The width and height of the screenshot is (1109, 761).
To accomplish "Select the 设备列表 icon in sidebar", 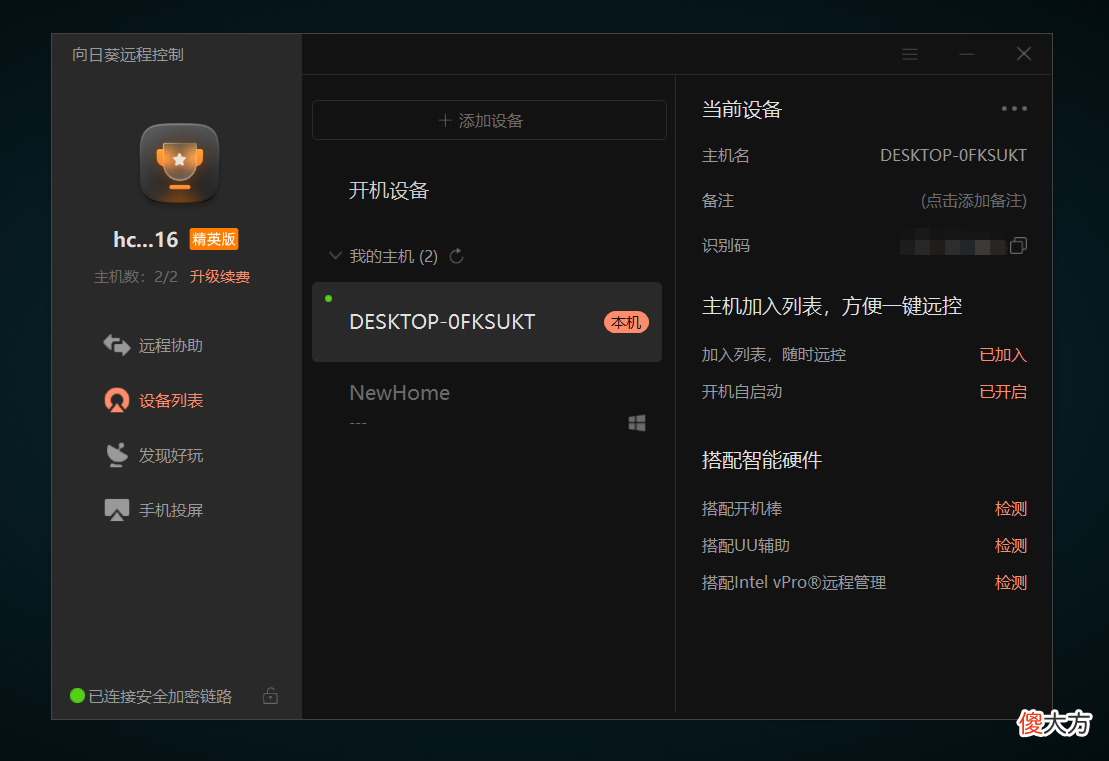I will click(117, 400).
